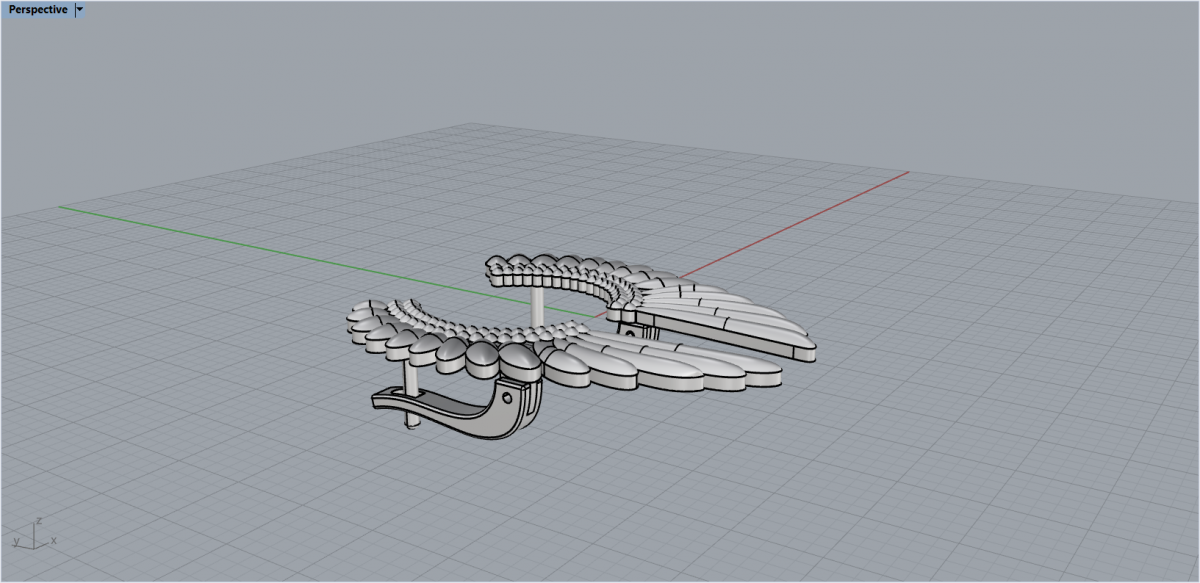
Task: Pick the small hole on clasp hinge
Action: point(506,398)
